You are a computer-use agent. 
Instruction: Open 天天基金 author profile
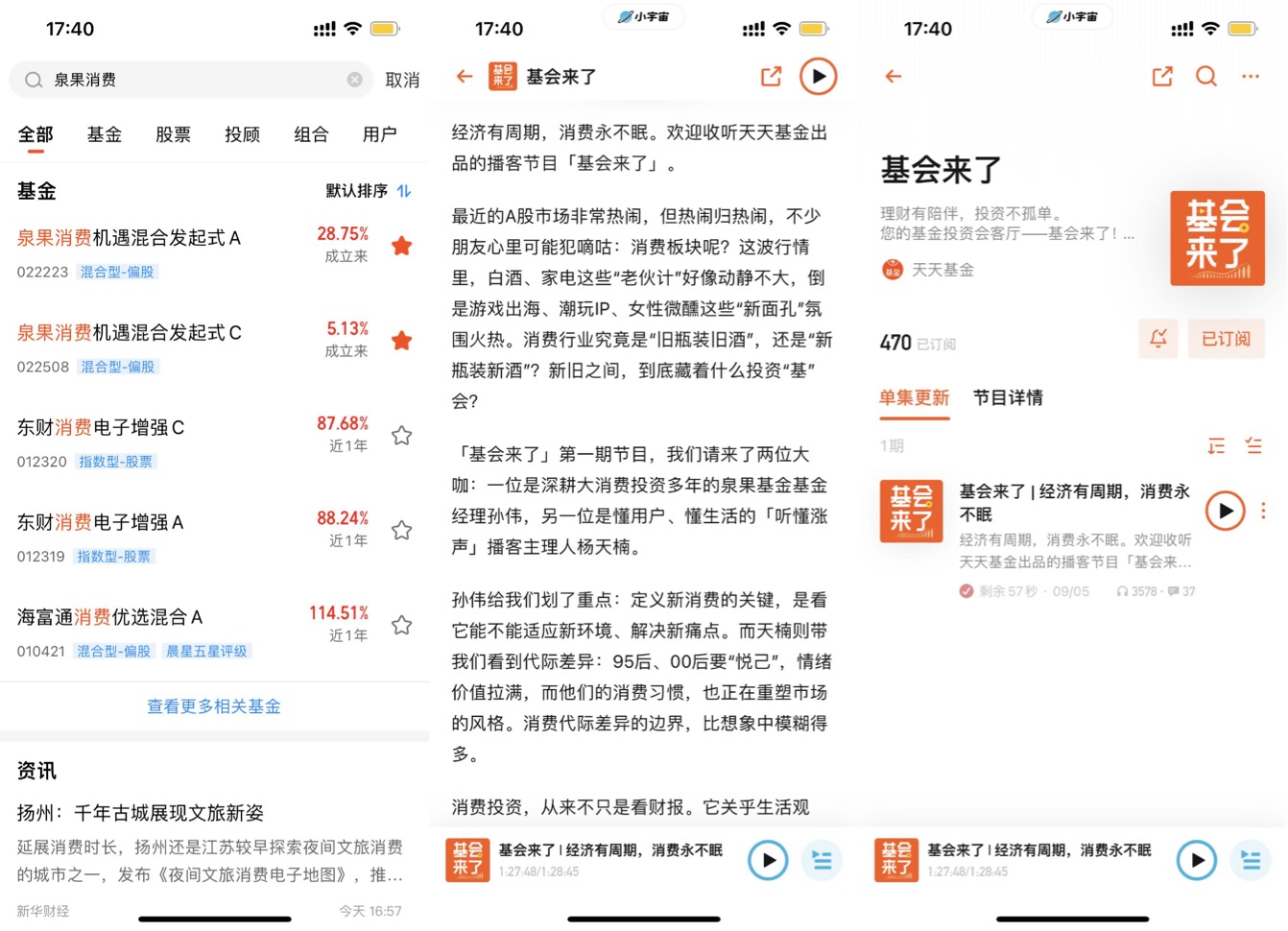pos(927,270)
